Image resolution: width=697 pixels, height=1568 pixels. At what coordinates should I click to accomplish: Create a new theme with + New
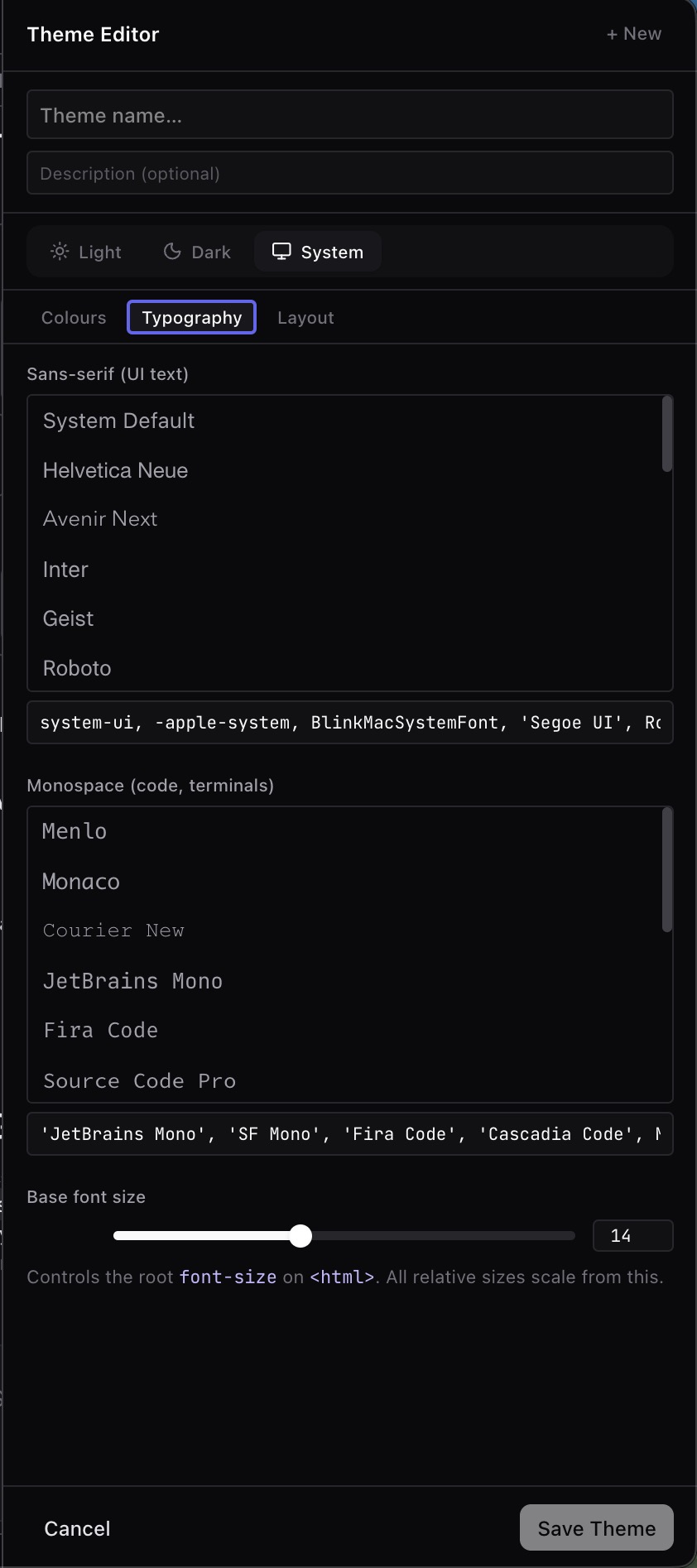click(632, 33)
